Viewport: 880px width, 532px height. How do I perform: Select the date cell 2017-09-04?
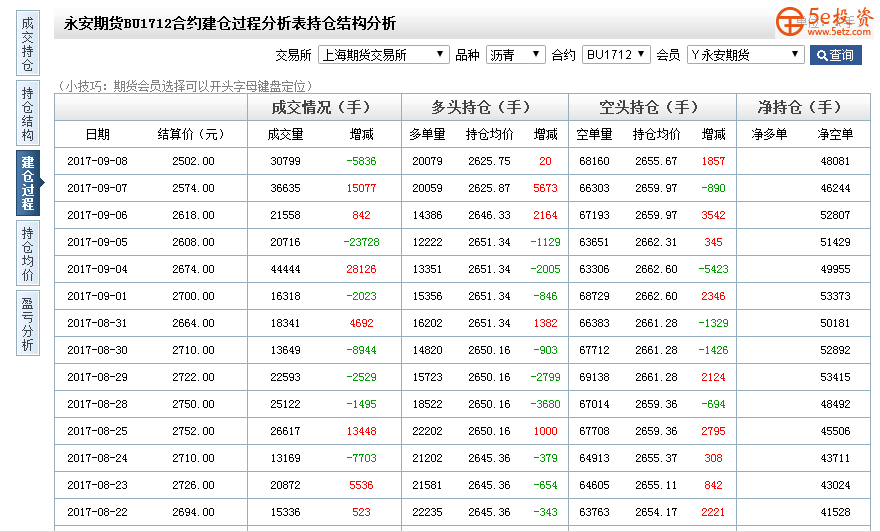tap(98, 269)
